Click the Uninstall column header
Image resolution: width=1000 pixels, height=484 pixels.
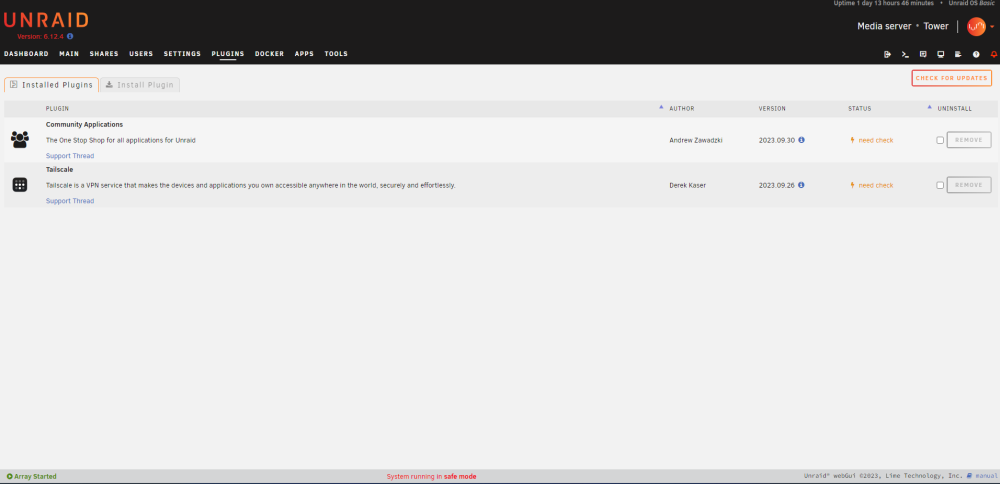point(955,108)
